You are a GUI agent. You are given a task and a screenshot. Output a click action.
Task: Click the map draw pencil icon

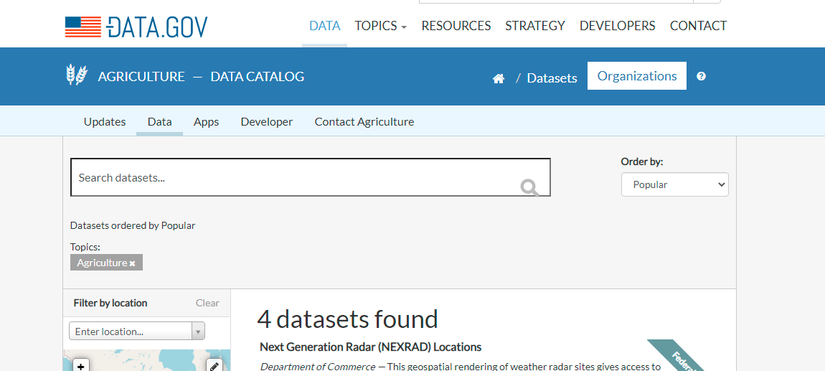[214, 366]
